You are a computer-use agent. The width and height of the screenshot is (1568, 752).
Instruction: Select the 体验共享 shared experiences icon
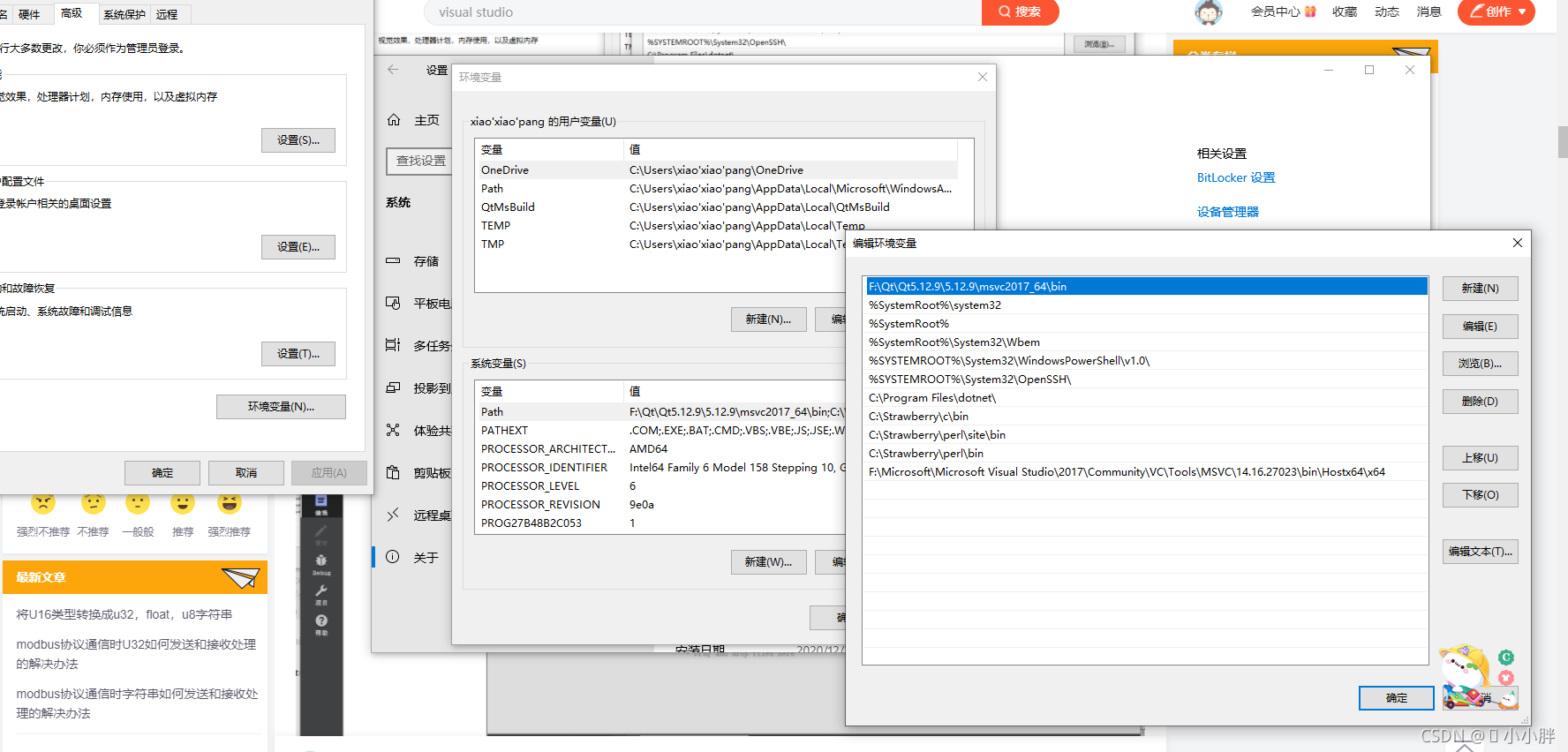click(x=393, y=430)
